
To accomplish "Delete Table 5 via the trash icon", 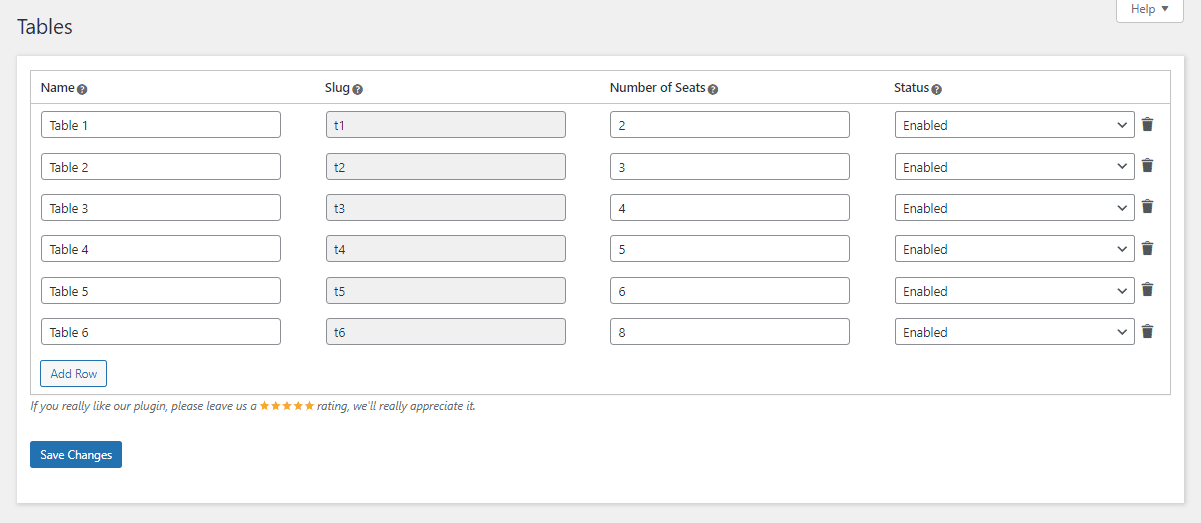I will coord(1147,290).
